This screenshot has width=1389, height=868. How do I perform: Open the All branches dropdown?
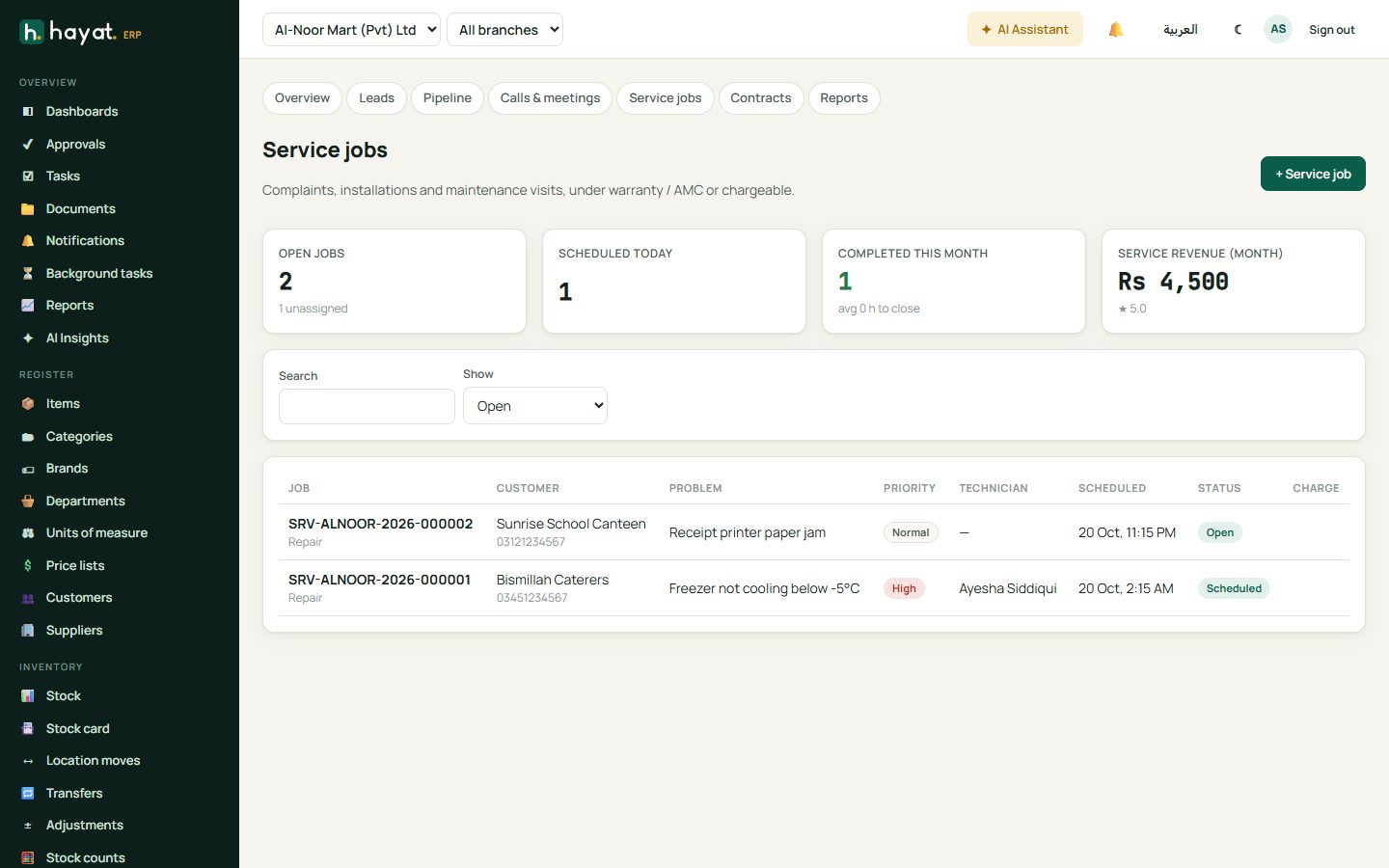click(504, 30)
